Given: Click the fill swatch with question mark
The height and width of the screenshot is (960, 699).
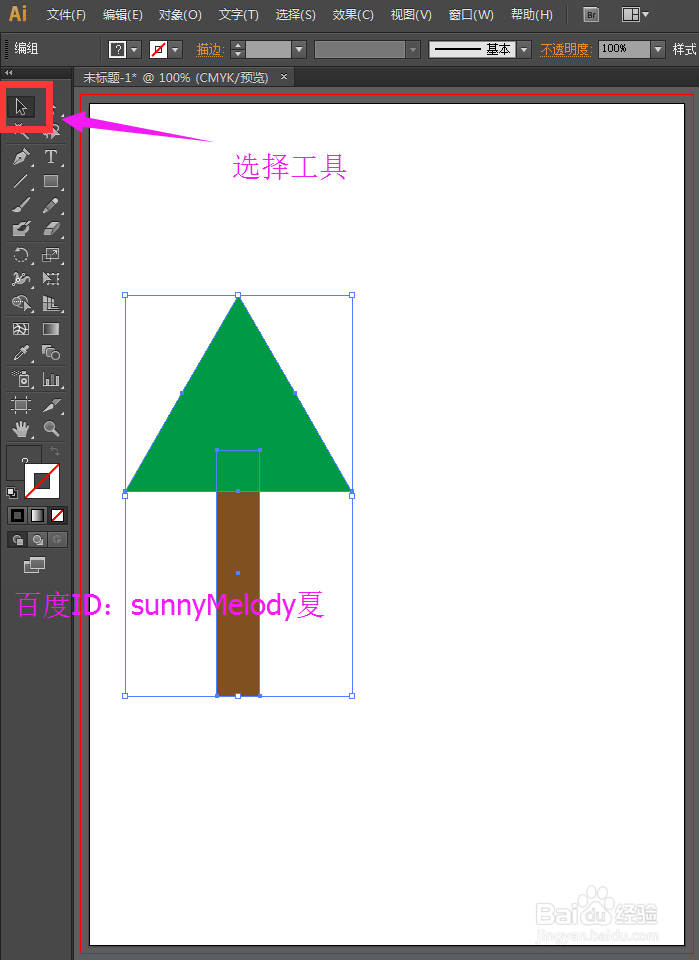Looking at the screenshot, I should click(x=118, y=50).
